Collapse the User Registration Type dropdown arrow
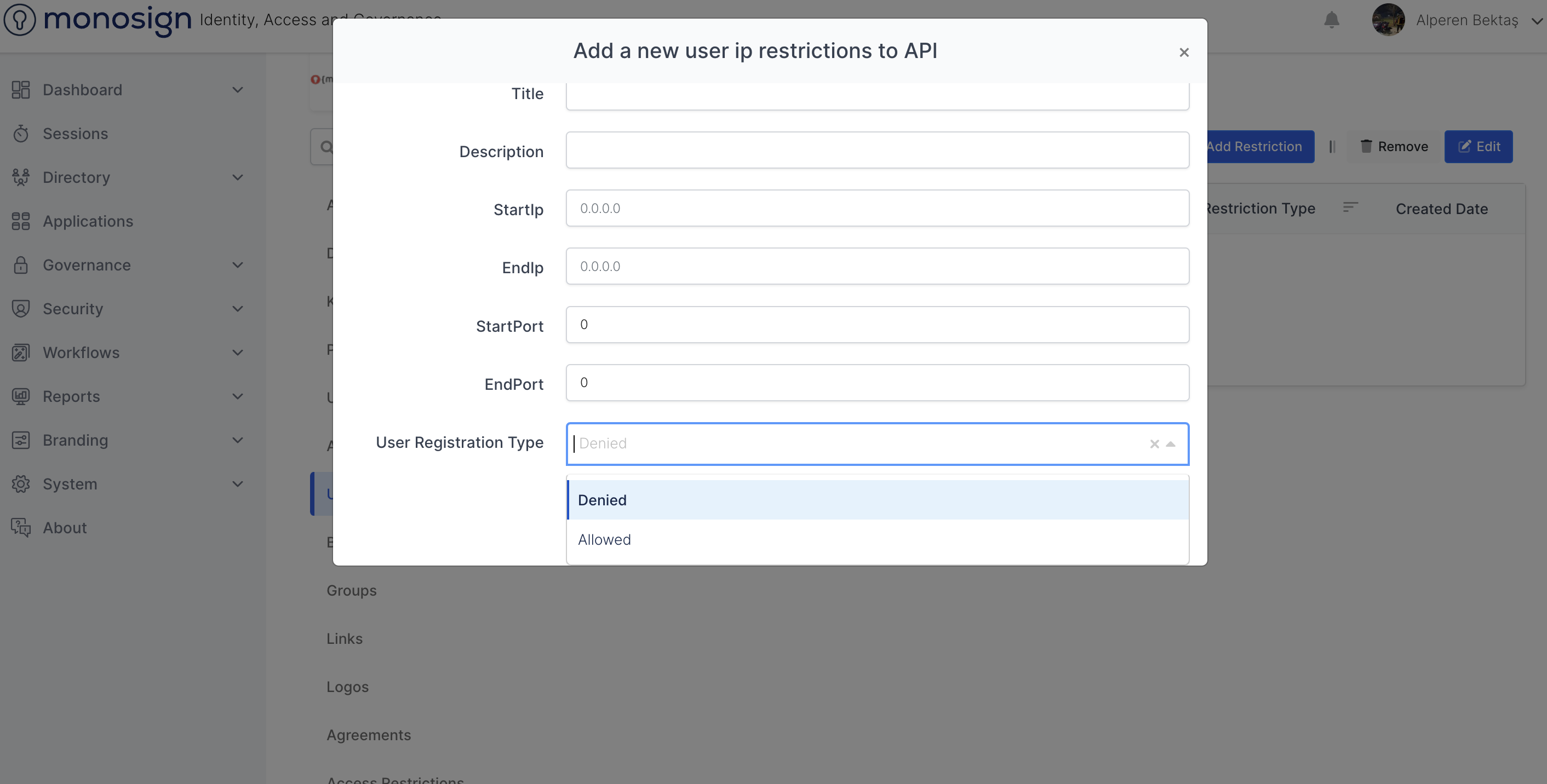The image size is (1547, 784). (1171, 444)
